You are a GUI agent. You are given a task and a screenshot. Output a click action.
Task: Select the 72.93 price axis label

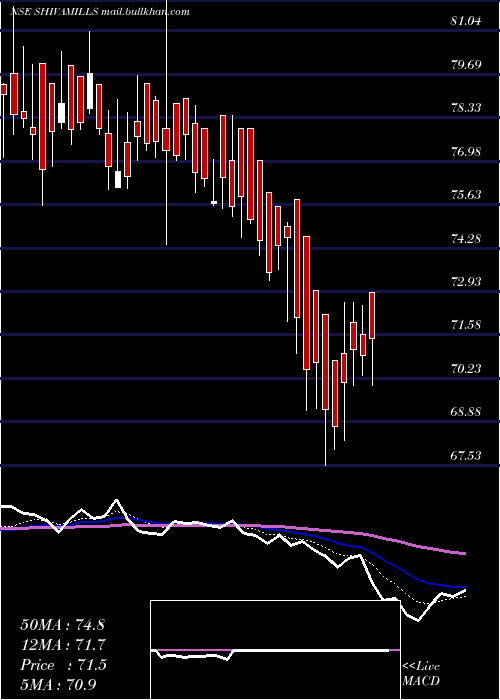466,282
